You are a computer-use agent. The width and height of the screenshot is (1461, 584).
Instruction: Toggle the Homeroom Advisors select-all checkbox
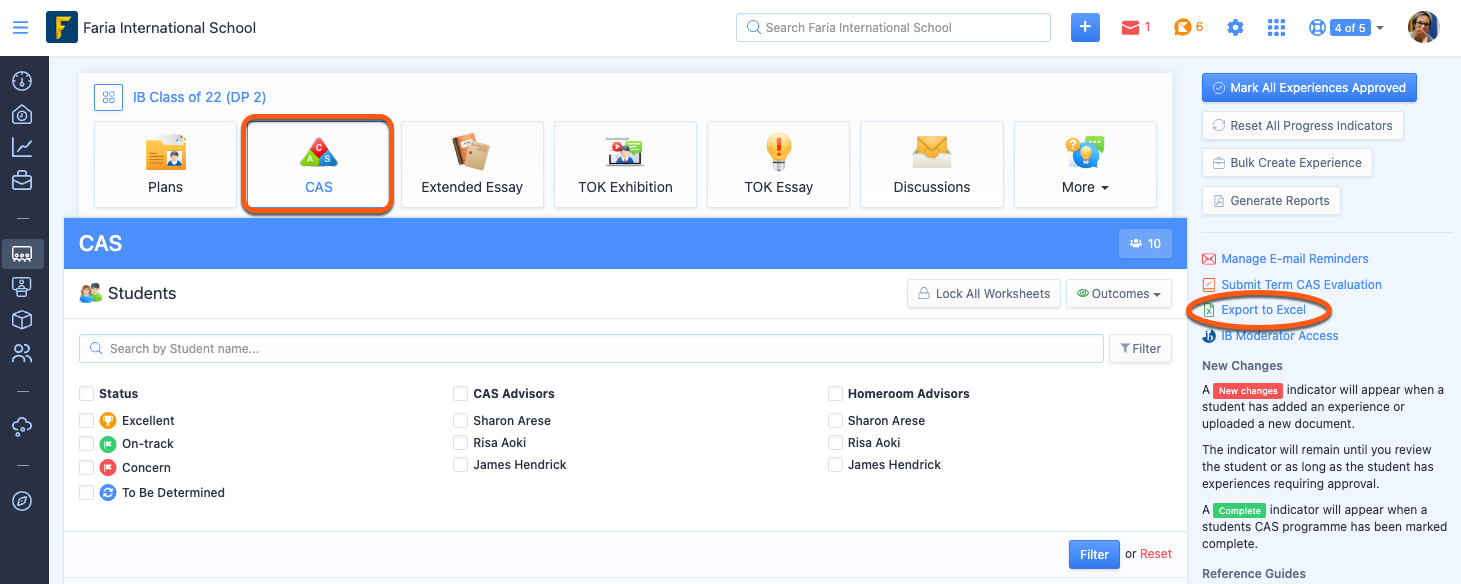(835, 394)
